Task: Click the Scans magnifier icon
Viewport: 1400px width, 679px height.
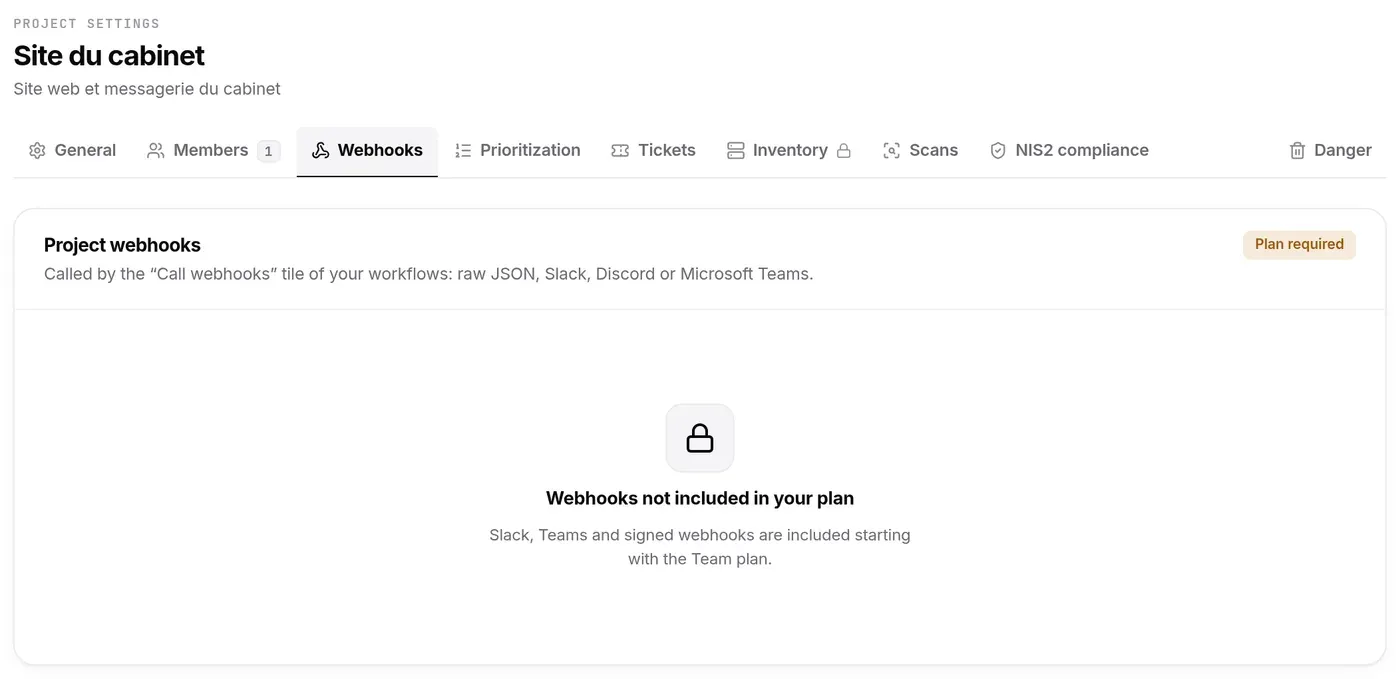Action: click(892, 151)
